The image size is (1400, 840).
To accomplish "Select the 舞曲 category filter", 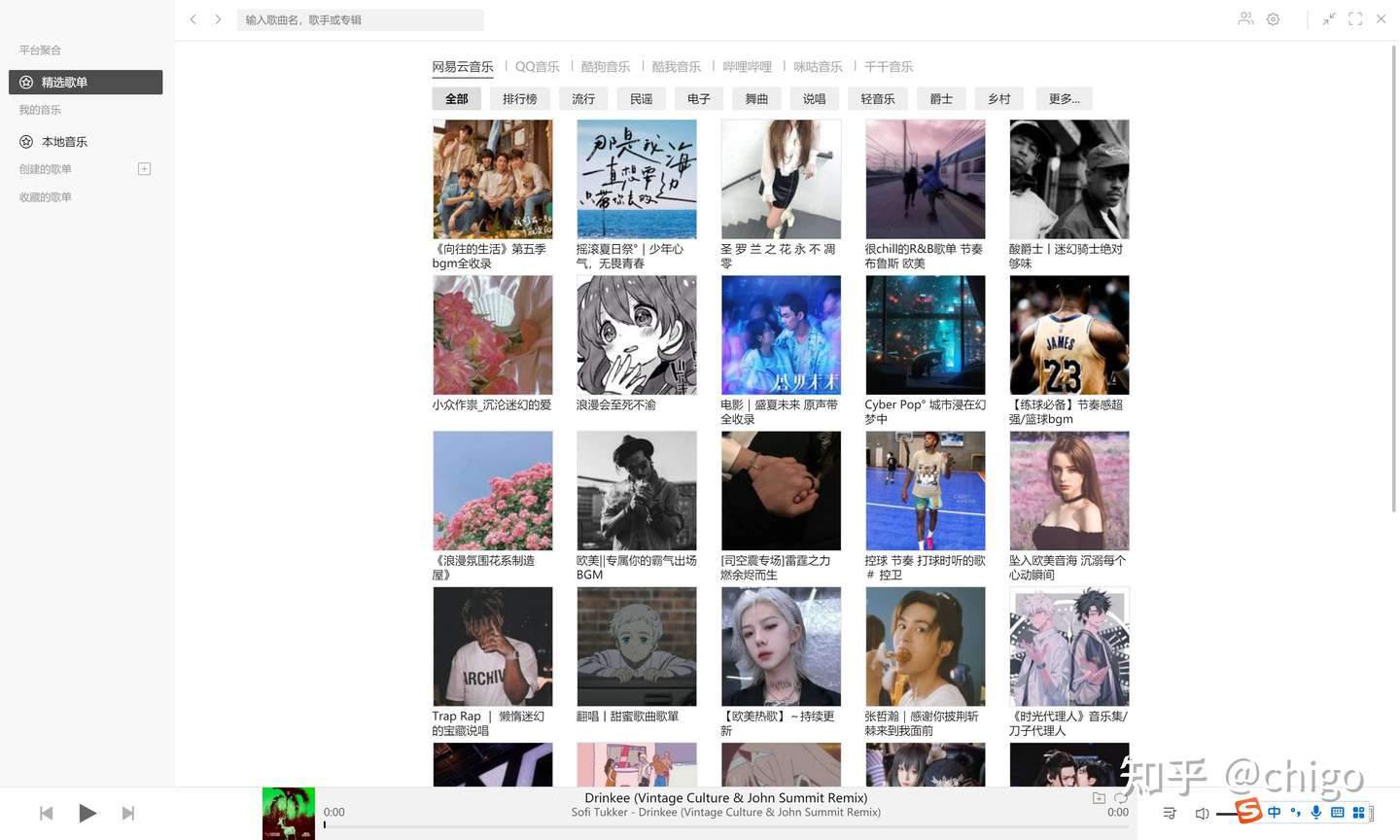I will [x=756, y=99].
